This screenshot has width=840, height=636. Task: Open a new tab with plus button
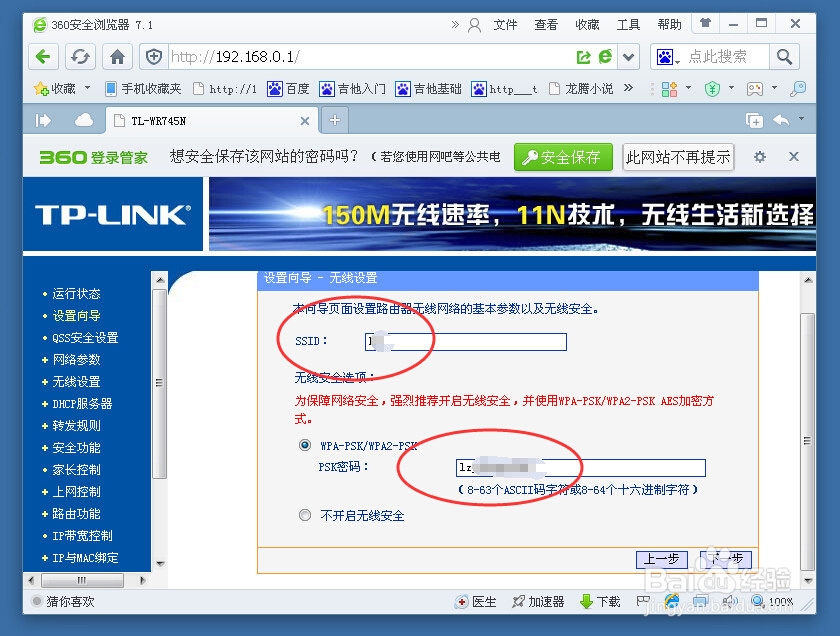coord(335,120)
